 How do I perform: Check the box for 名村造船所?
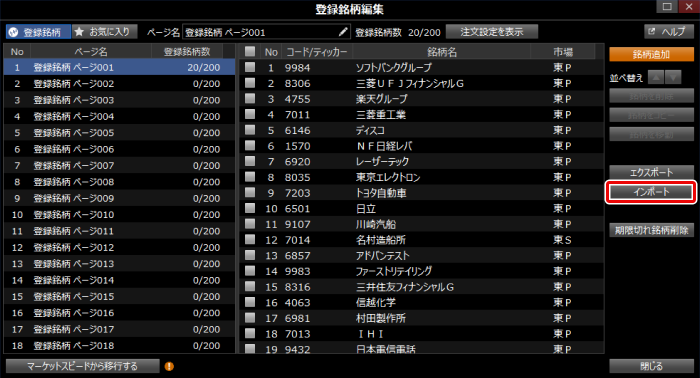[250, 239]
